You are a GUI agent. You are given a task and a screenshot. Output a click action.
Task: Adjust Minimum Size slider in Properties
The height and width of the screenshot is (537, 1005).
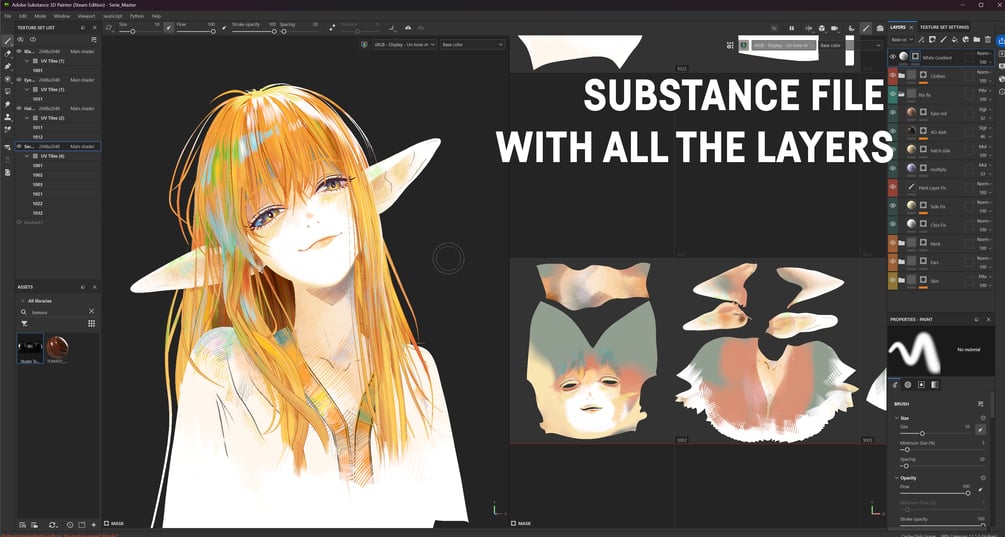942,449
